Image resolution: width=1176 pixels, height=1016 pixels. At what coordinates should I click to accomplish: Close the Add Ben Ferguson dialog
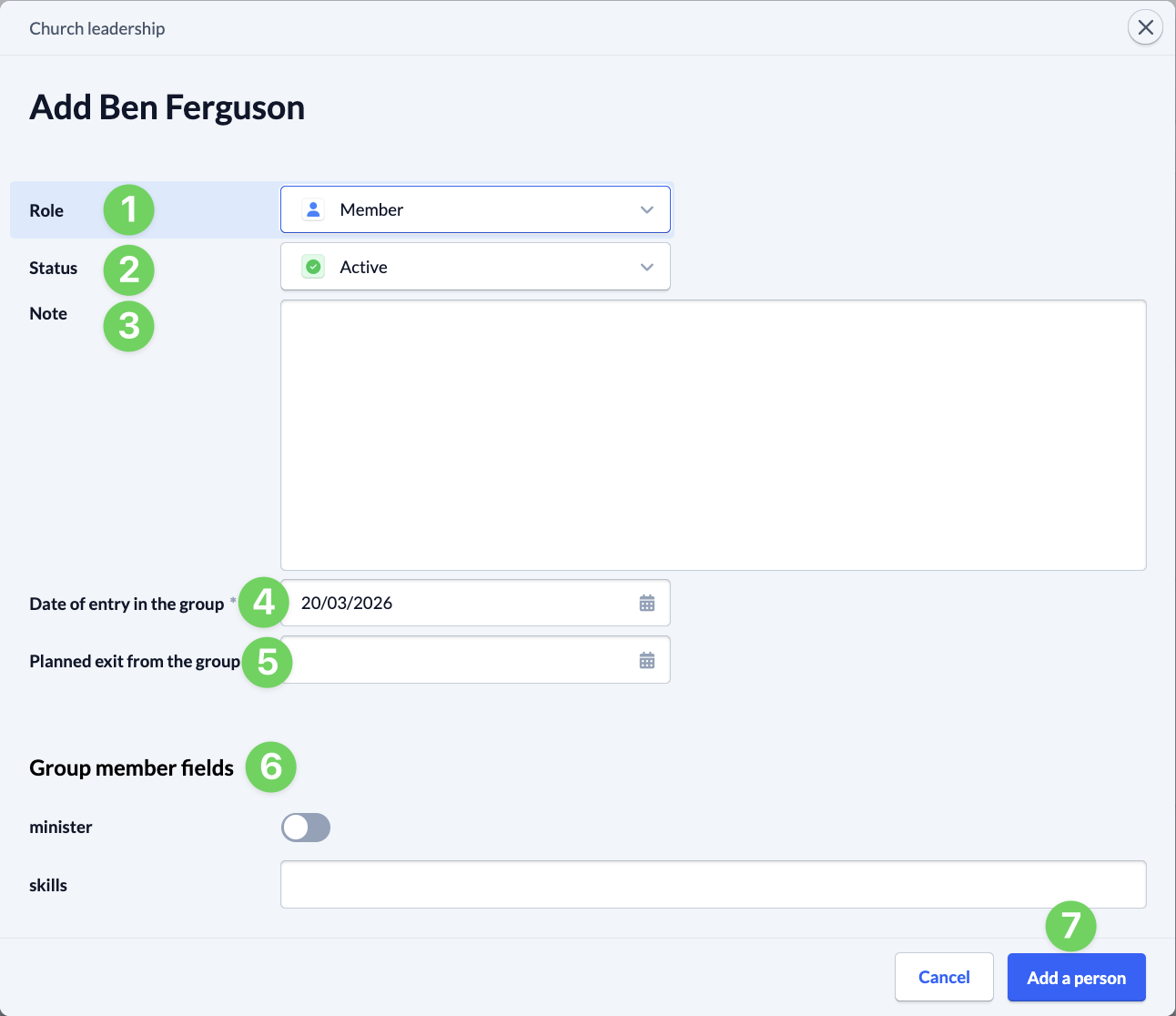pos(1145,27)
